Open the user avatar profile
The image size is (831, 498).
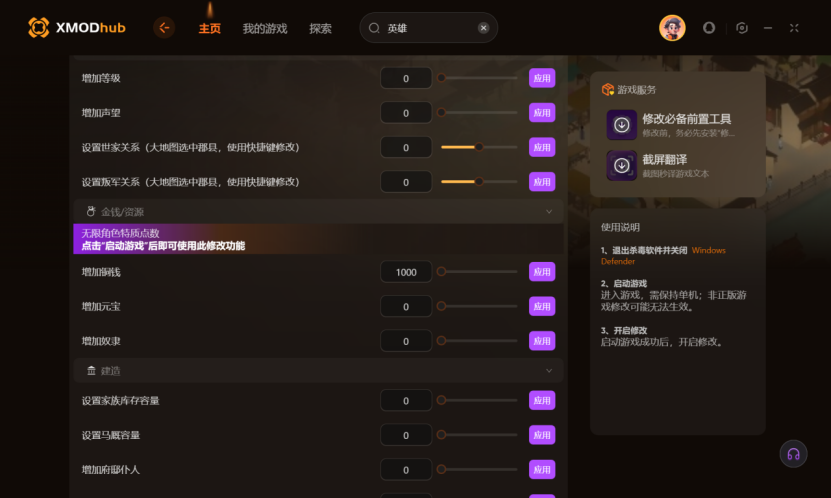point(672,28)
